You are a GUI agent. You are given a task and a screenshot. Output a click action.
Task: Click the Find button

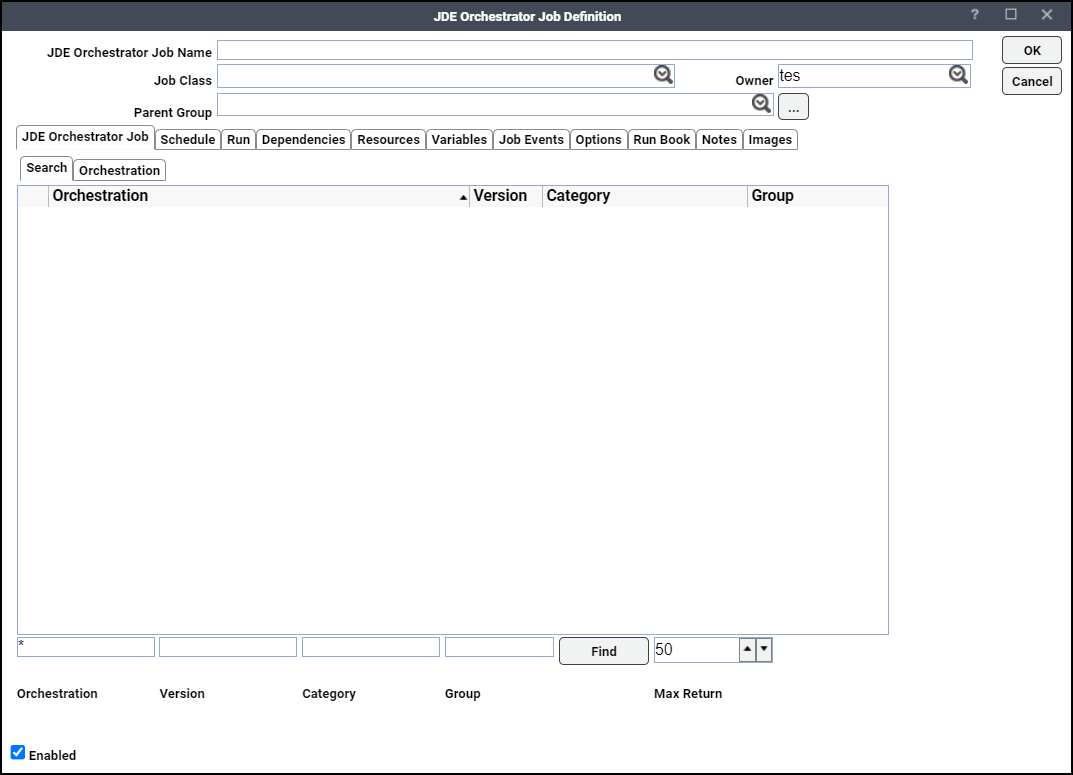(x=604, y=651)
